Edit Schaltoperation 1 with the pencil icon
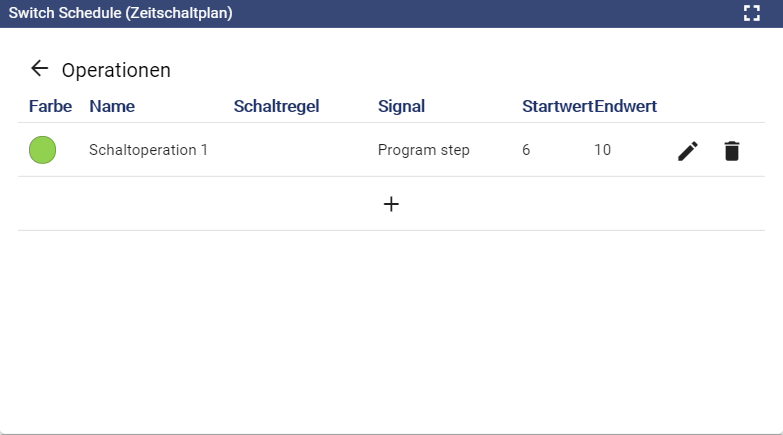This screenshot has height=435, width=783. 688,151
